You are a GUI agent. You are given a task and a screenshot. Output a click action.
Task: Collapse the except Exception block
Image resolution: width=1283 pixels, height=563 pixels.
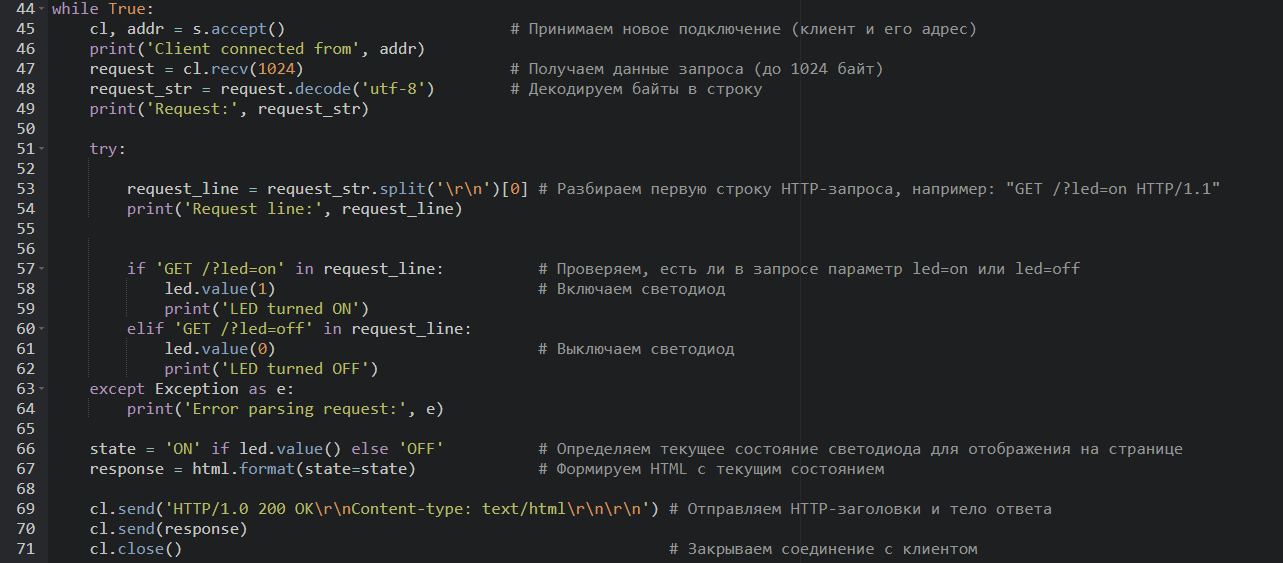click(42, 389)
